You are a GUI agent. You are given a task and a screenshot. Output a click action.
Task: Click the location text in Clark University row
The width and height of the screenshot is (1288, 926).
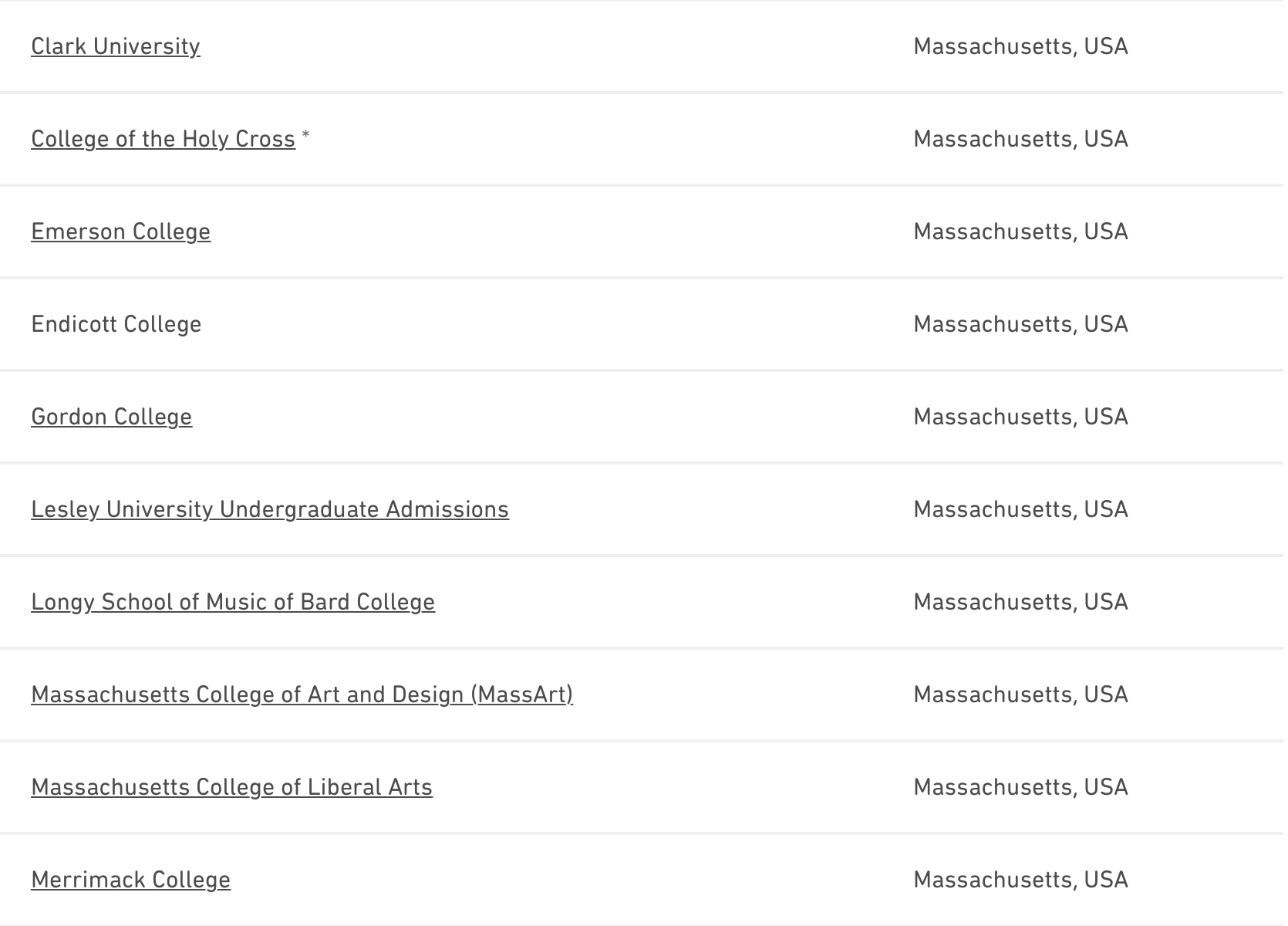coord(1020,46)
